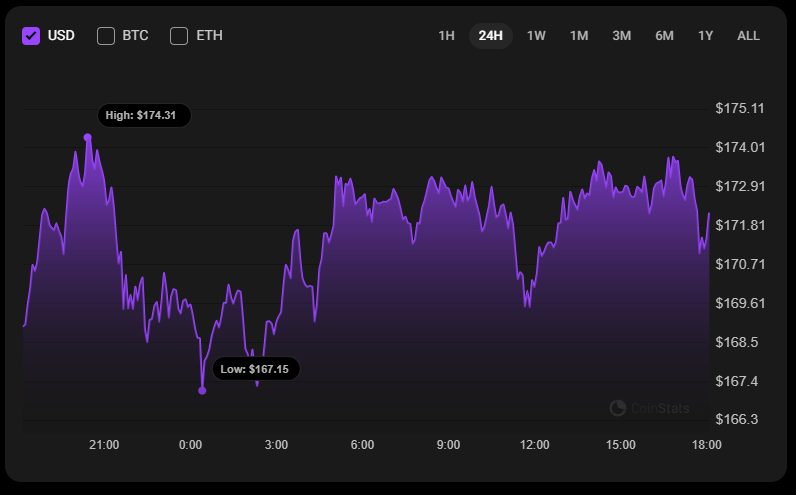Switch chart to 1Y timeframe
The image size is (796, 495).
point(705,36)
